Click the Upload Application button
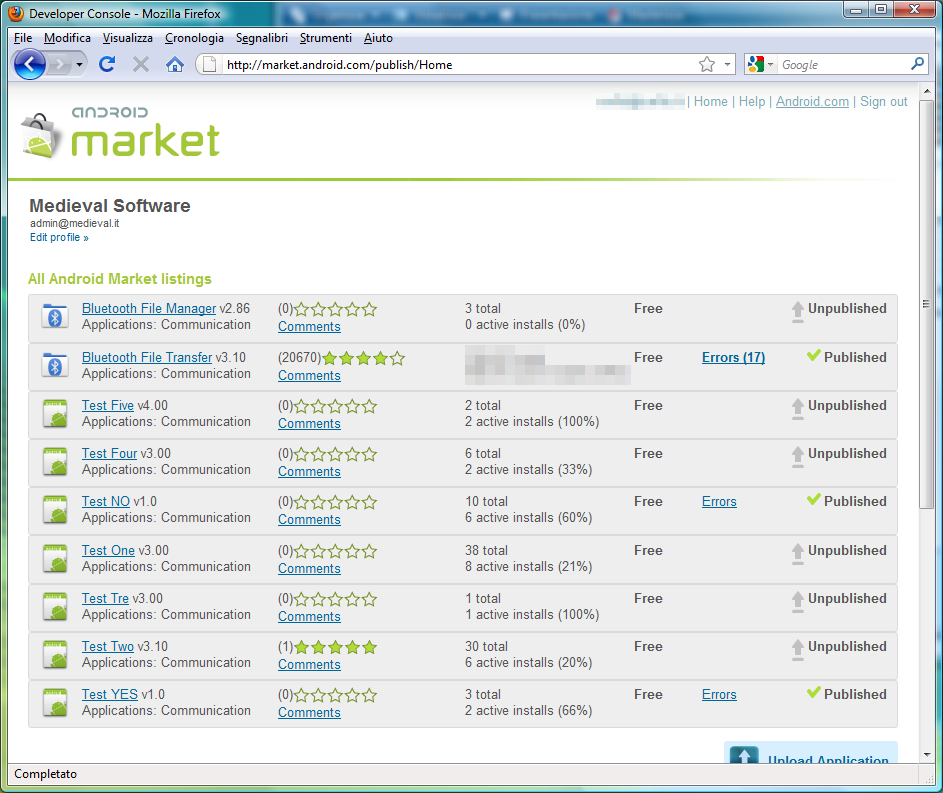Viewport: 943px width, 793px height. (x=811, y=754)
